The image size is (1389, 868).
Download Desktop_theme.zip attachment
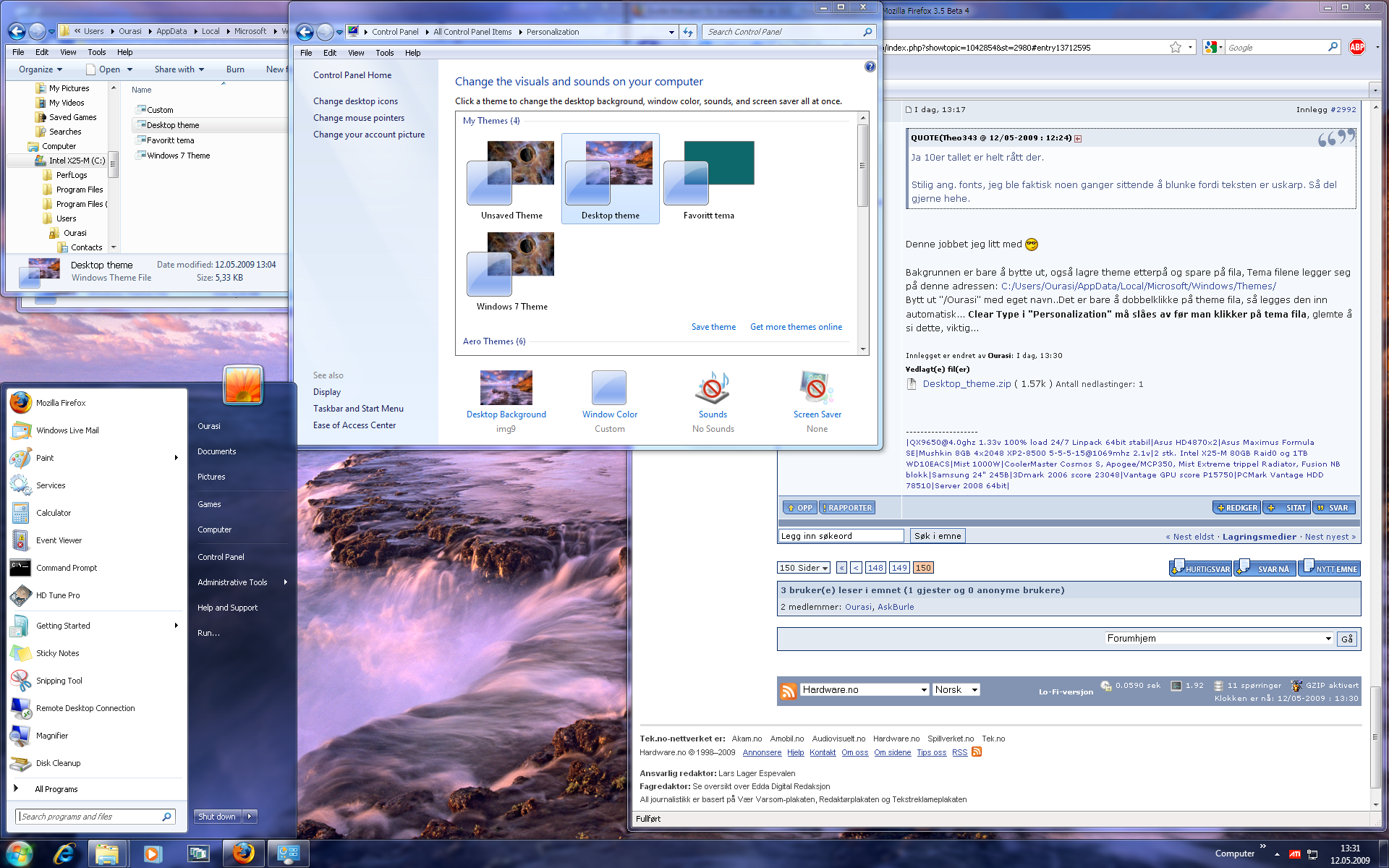coord(967,384)
